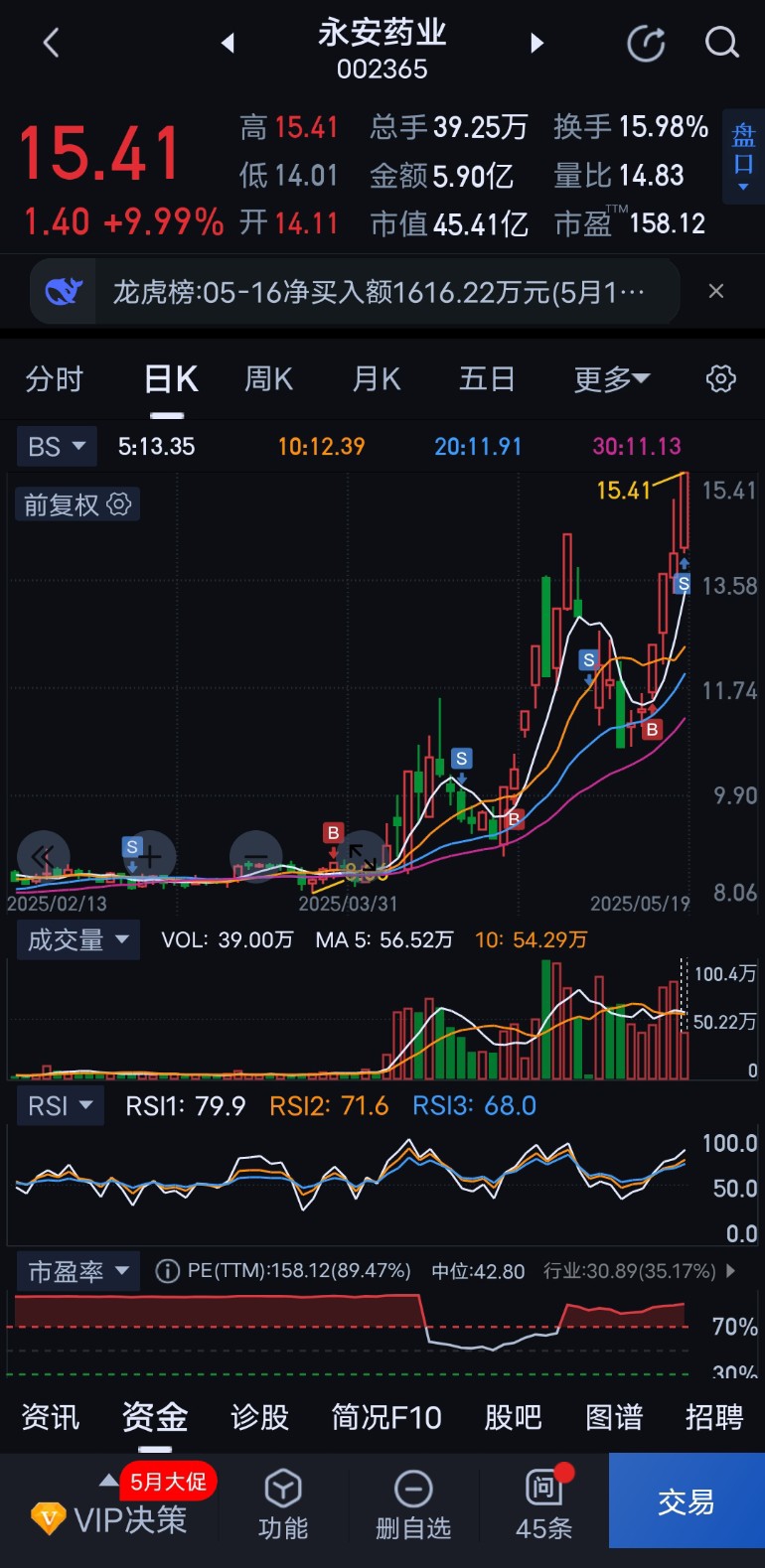Tap the stock code 002365
765x1568 pixels.
click(382, 70)
